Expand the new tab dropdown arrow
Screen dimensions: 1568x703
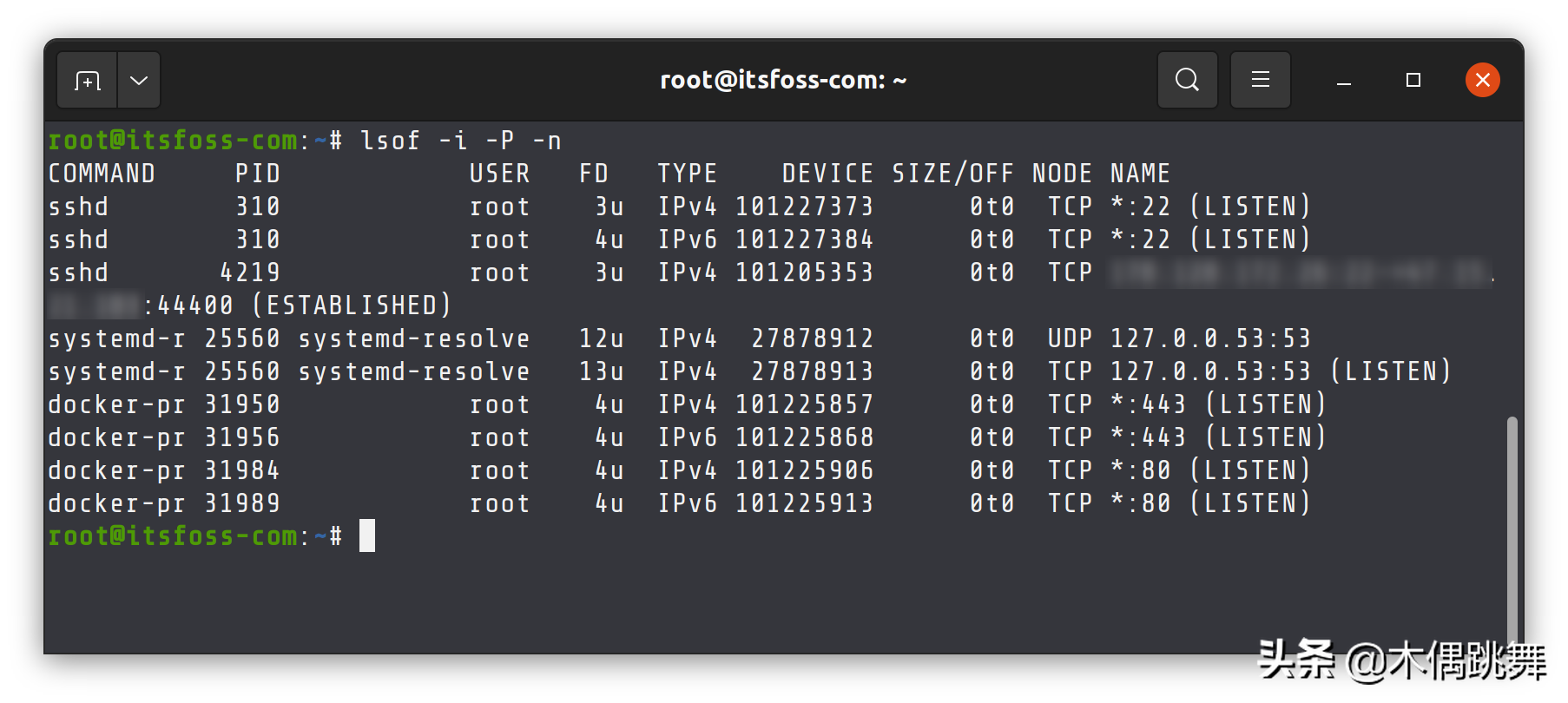click(x=139, y=81)
